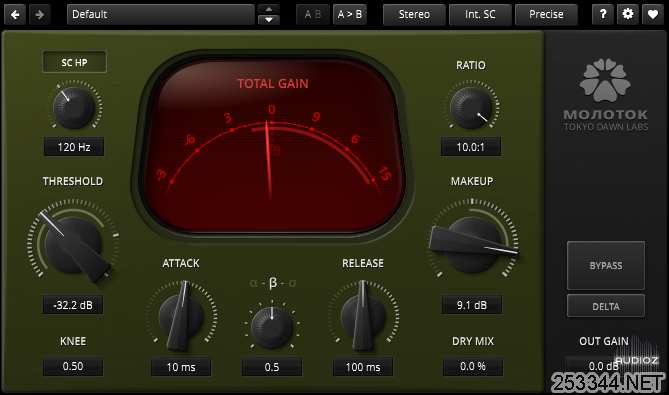Click the Threshold knob
This screenshot has width=669, height=395.
[73, 244]
